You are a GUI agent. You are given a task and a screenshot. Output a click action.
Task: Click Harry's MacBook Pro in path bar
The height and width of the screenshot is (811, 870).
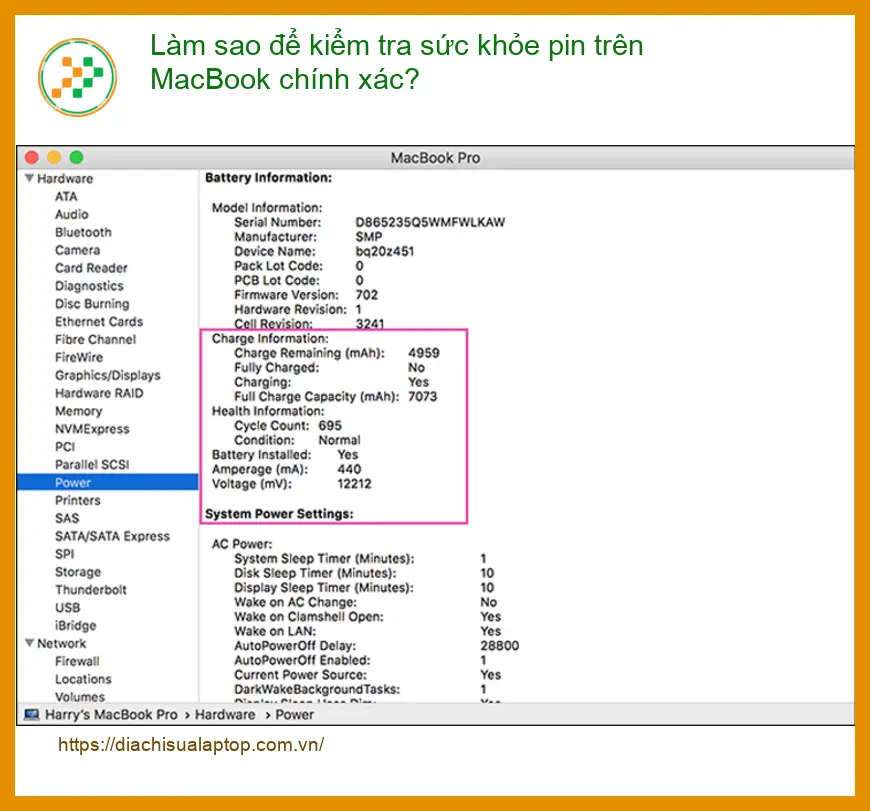111,714
